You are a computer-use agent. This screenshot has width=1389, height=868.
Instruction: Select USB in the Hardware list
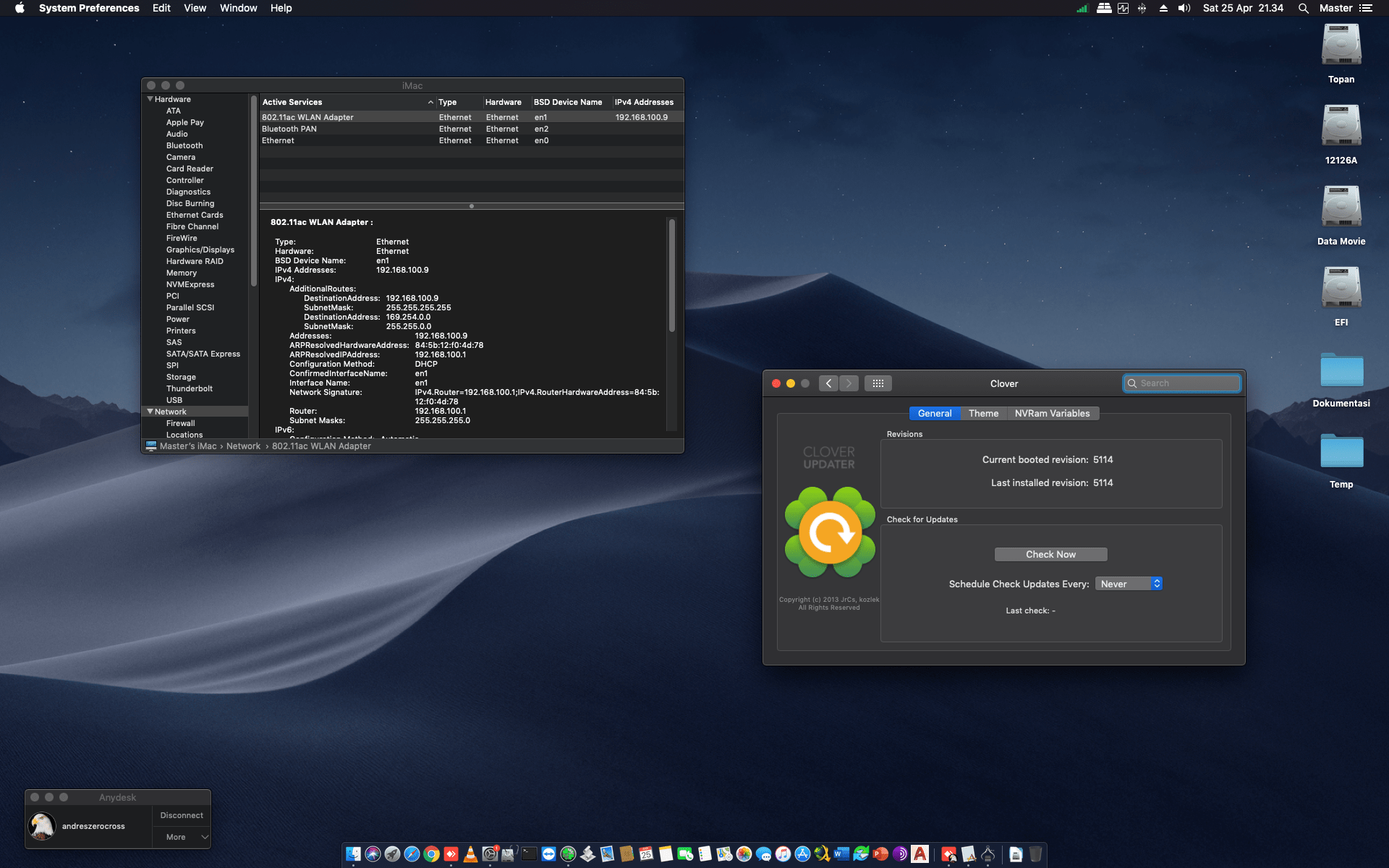coord(174,400)
